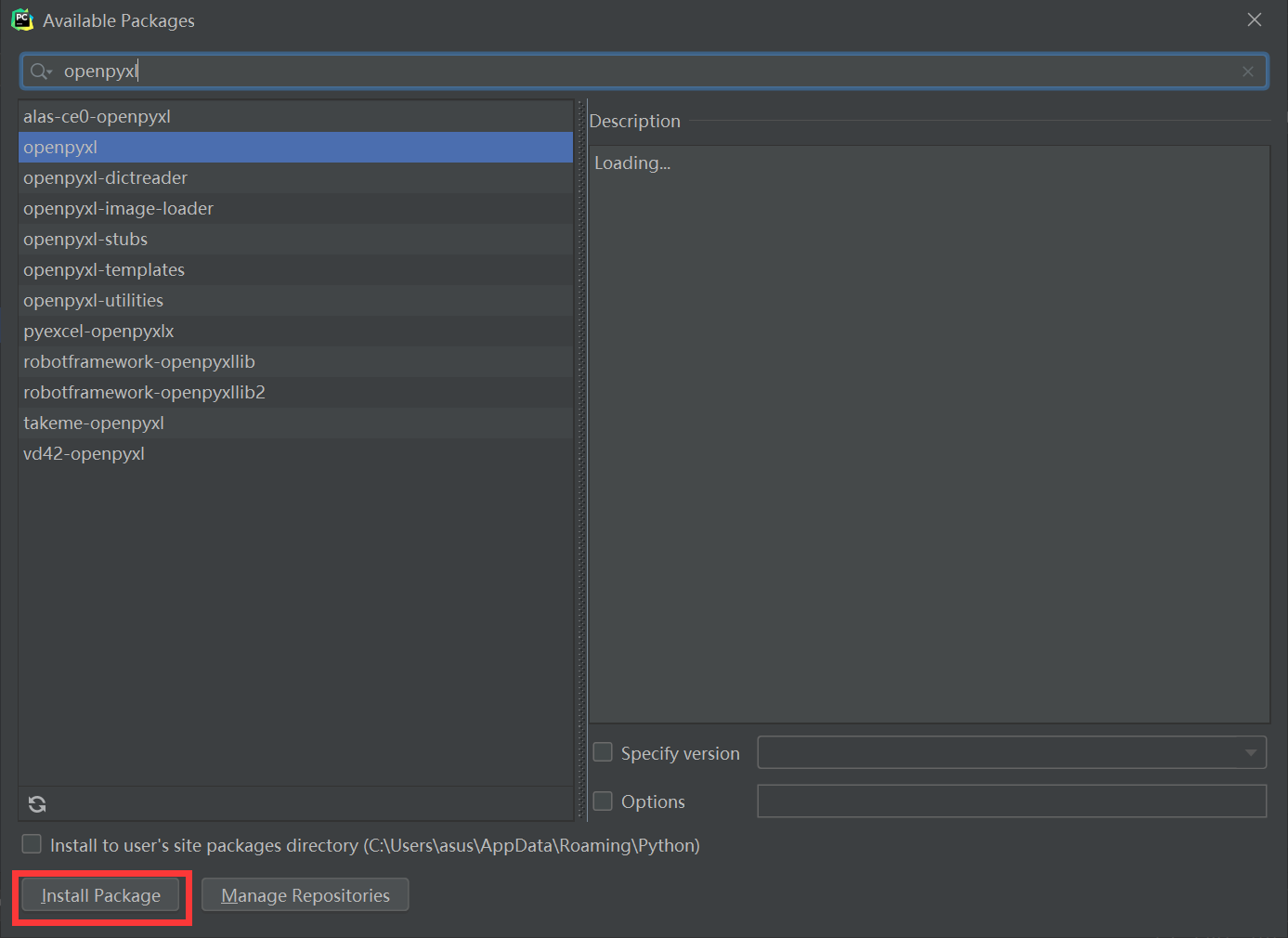Select the vd42-openpyxl package

point(296,453)
